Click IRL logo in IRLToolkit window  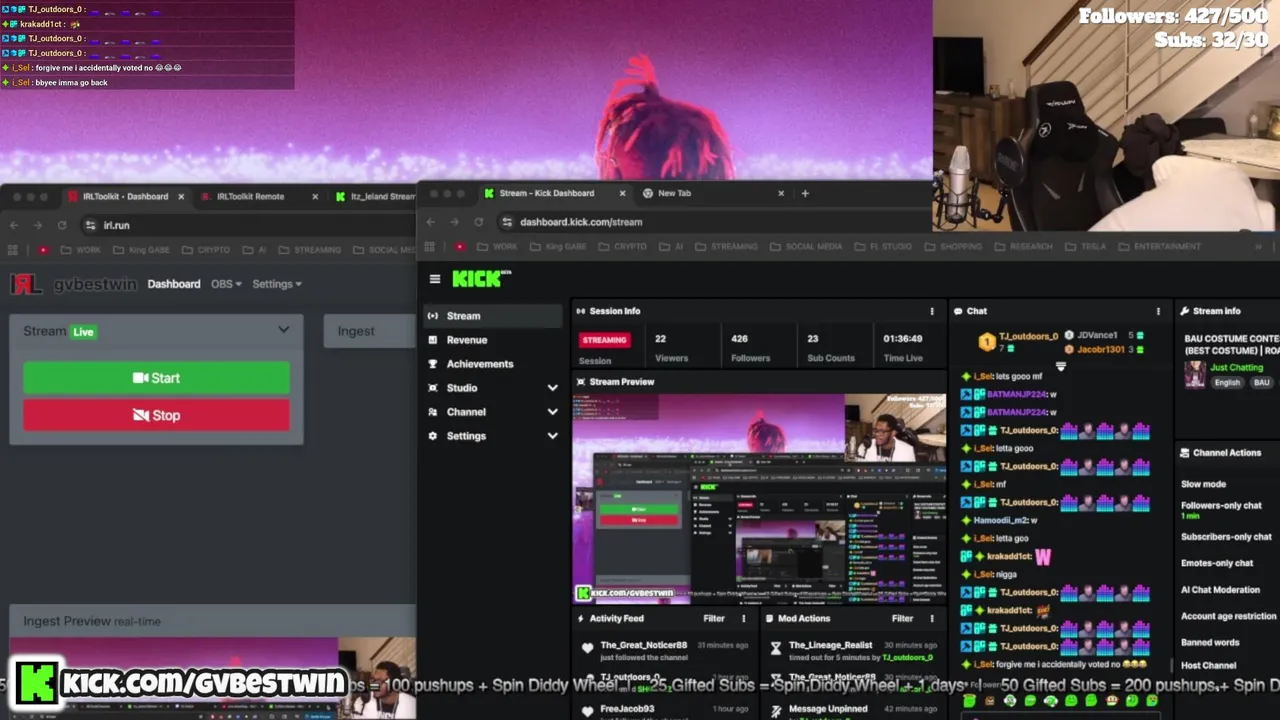[26, 284]
